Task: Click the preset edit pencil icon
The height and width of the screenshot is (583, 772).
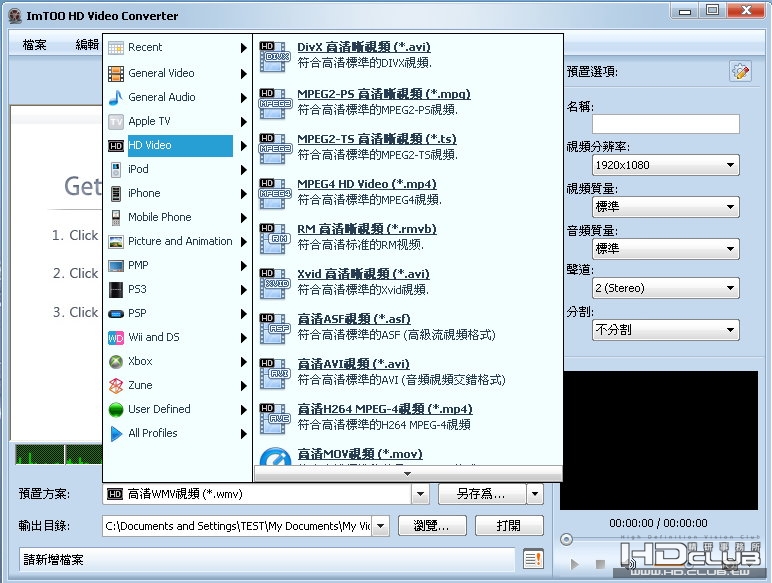Action: pos(740,72)
